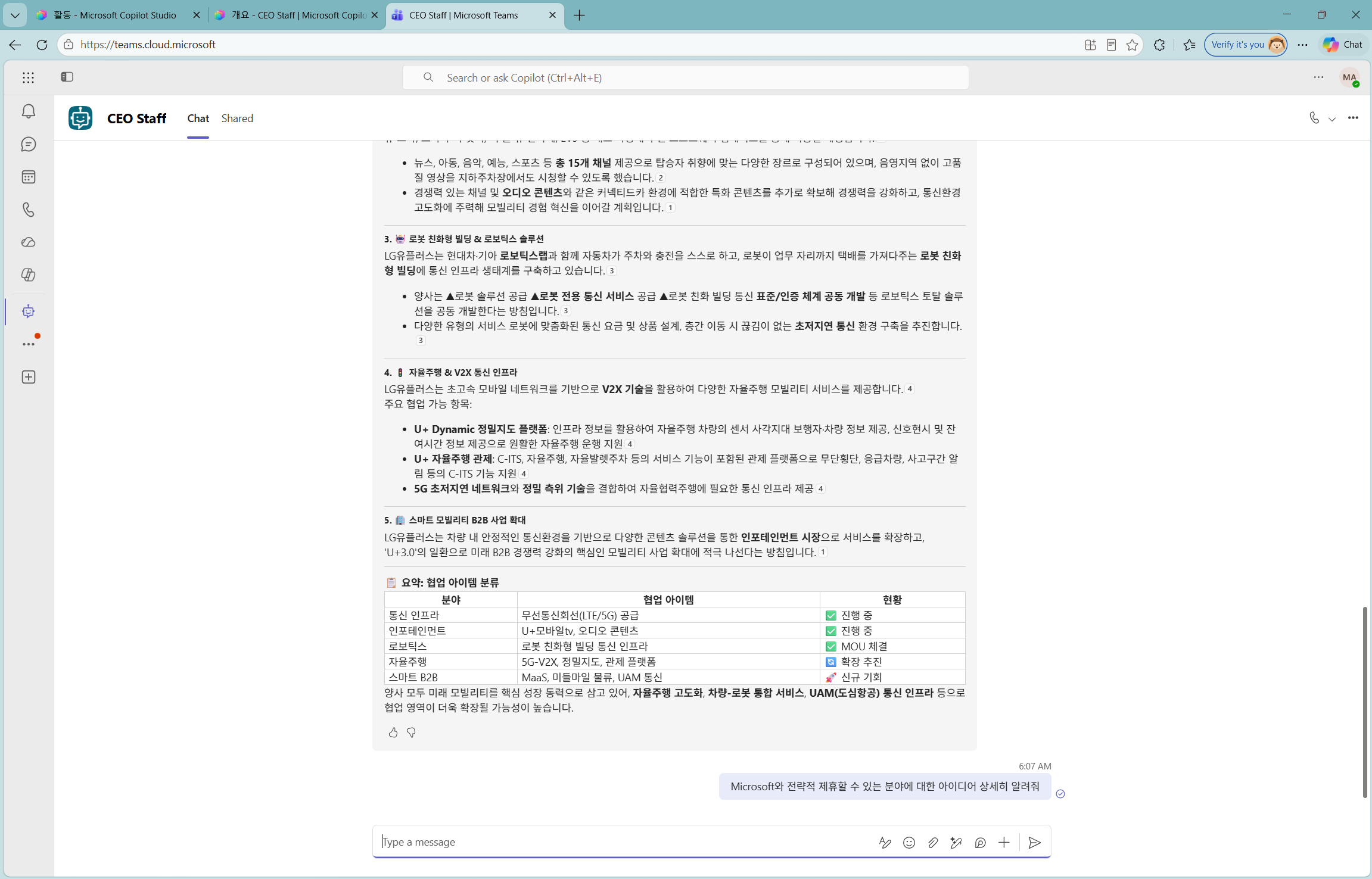The width and height of the screenshot is (1372, 879).
Task: Switch to the Shared tab
Action: [237, 119]
